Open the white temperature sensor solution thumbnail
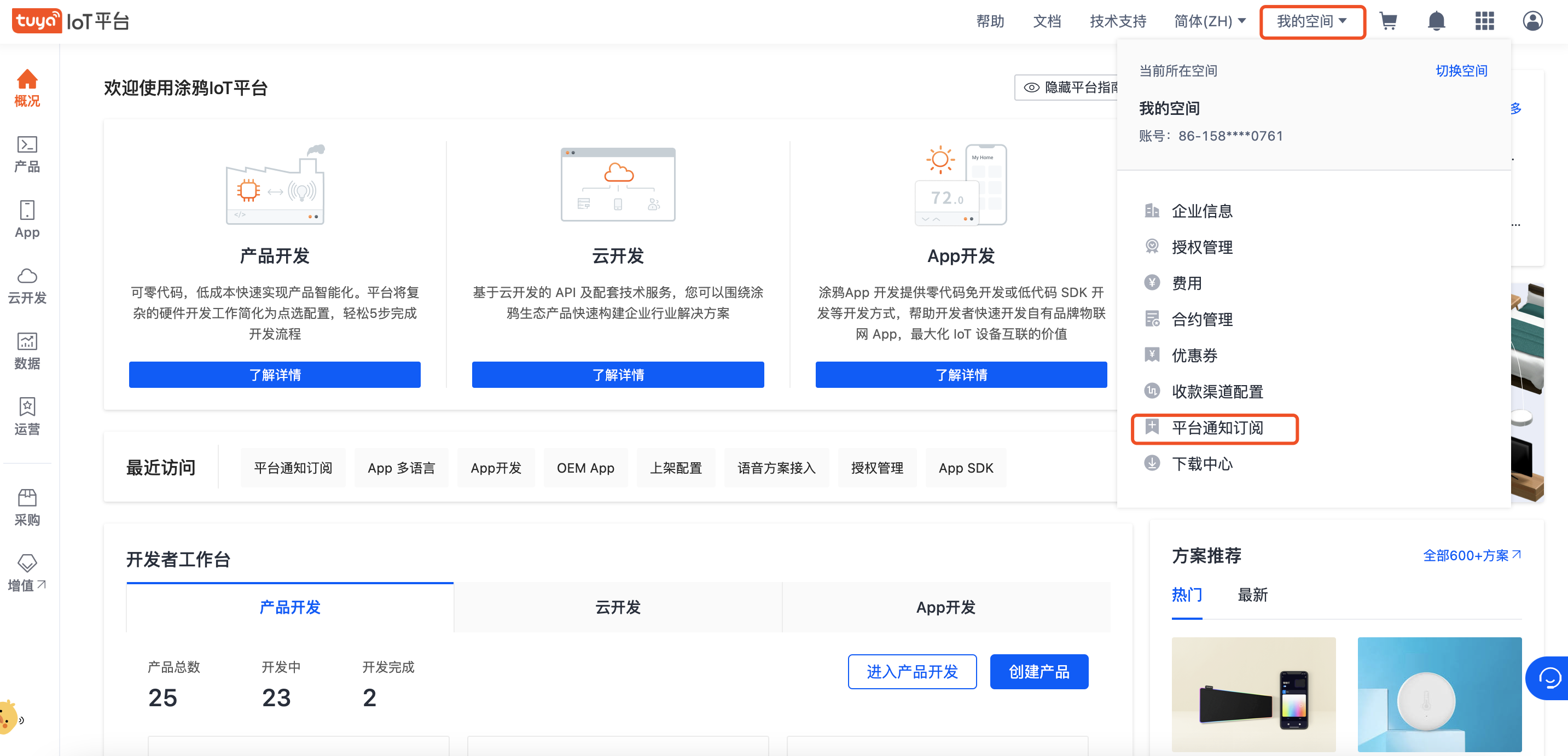Viewport: 1568px width, 756px height. (x=1439, y=695)
